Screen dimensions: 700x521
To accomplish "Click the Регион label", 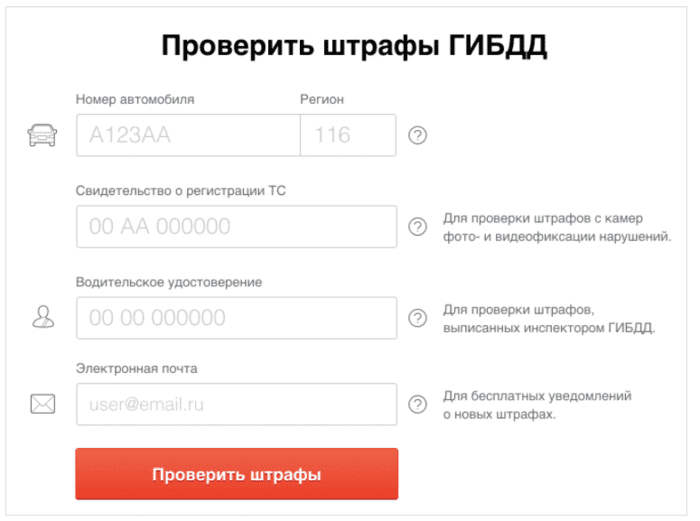I will tap(322, 99).
